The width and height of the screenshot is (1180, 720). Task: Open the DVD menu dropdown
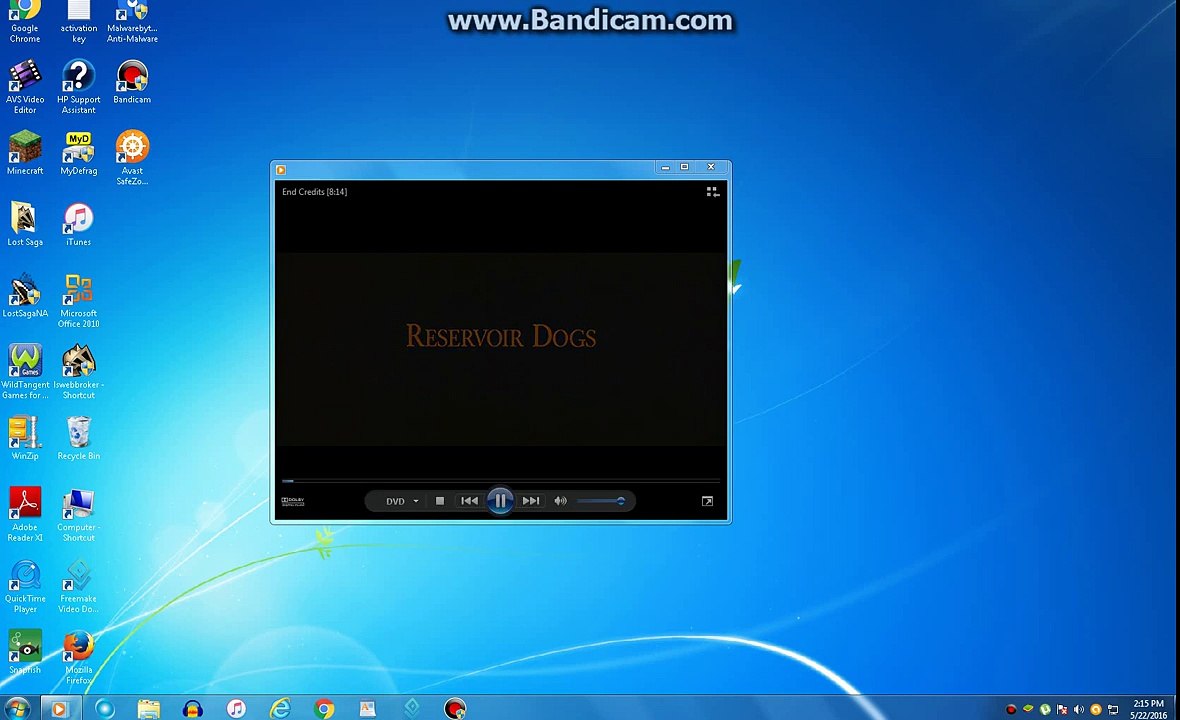click(402, 501)
